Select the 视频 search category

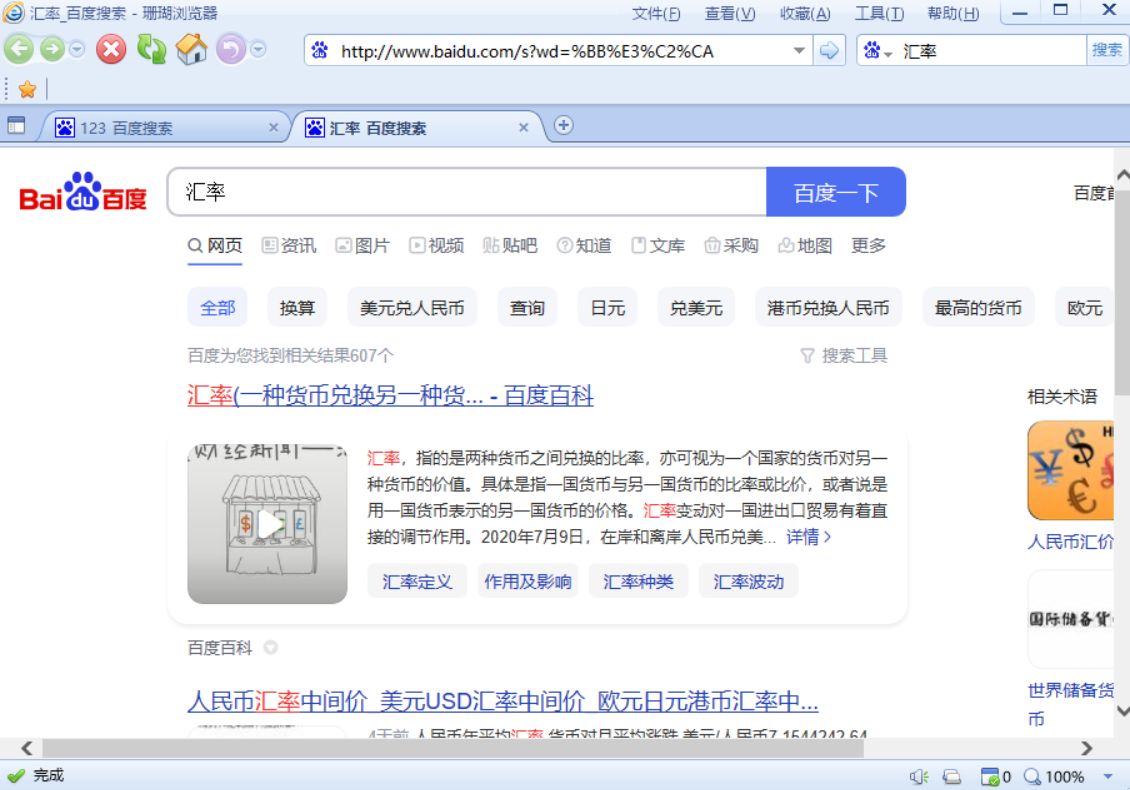(x=437, y=246)
